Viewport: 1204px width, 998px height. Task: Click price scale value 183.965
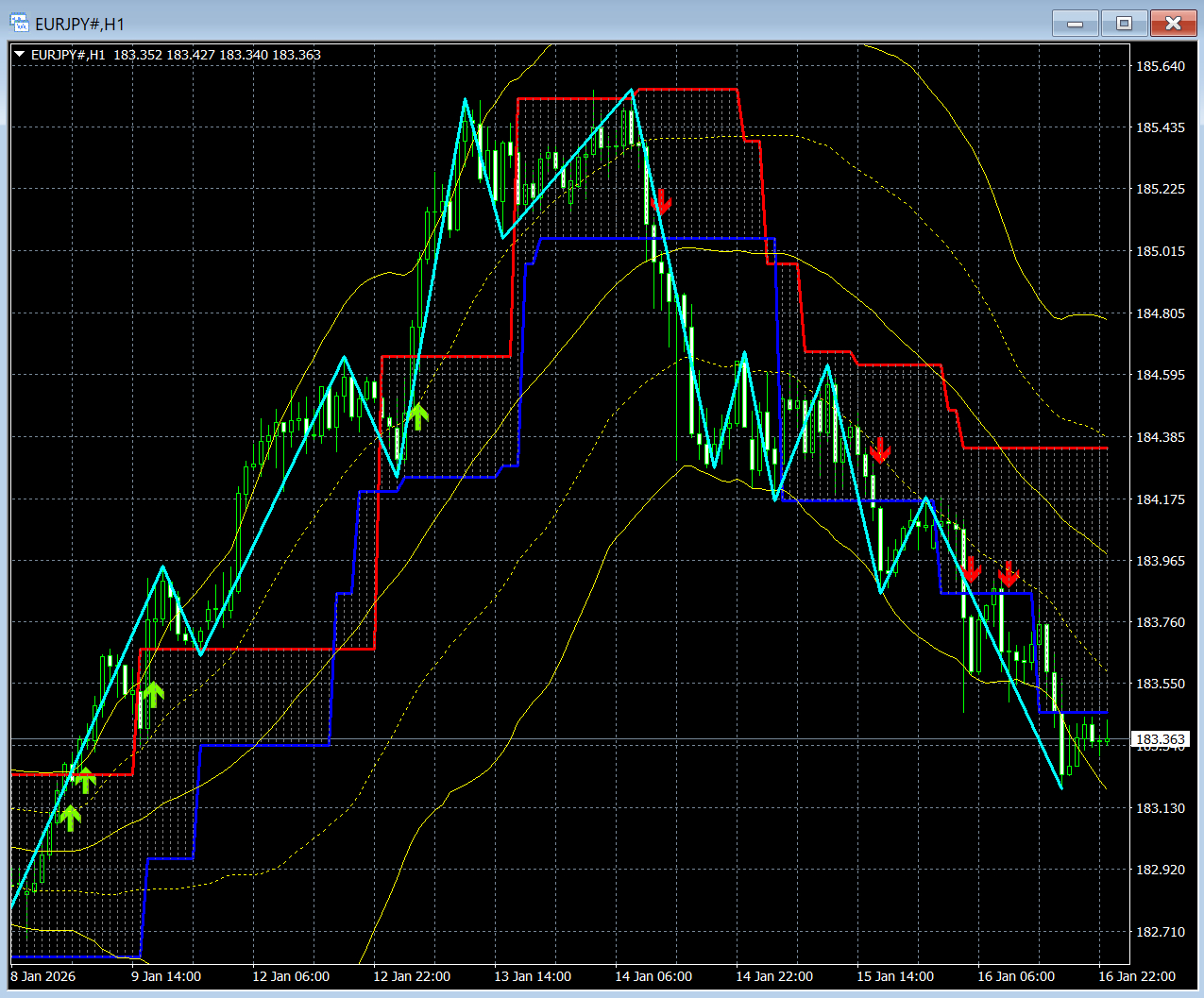coord(1160,561)
